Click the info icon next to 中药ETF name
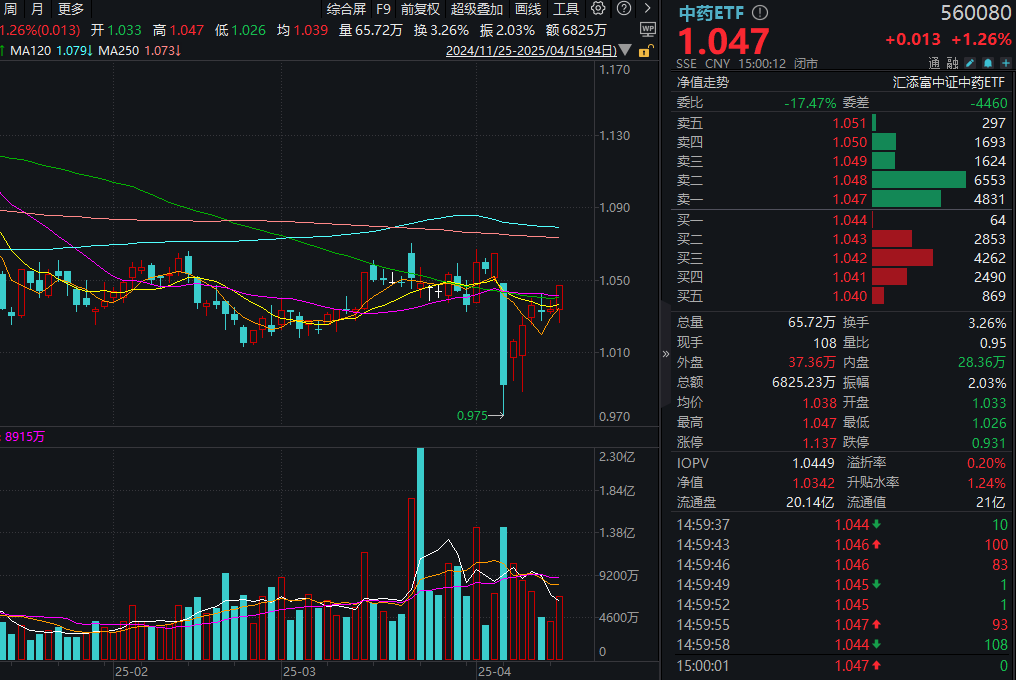1016x680 pixels. click(759, 14)
